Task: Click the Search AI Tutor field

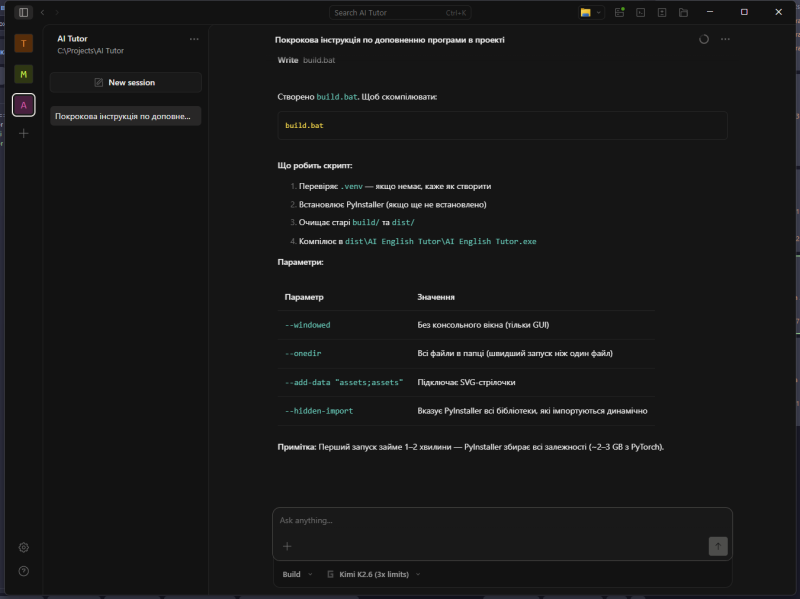Action: tap(400, 13)
